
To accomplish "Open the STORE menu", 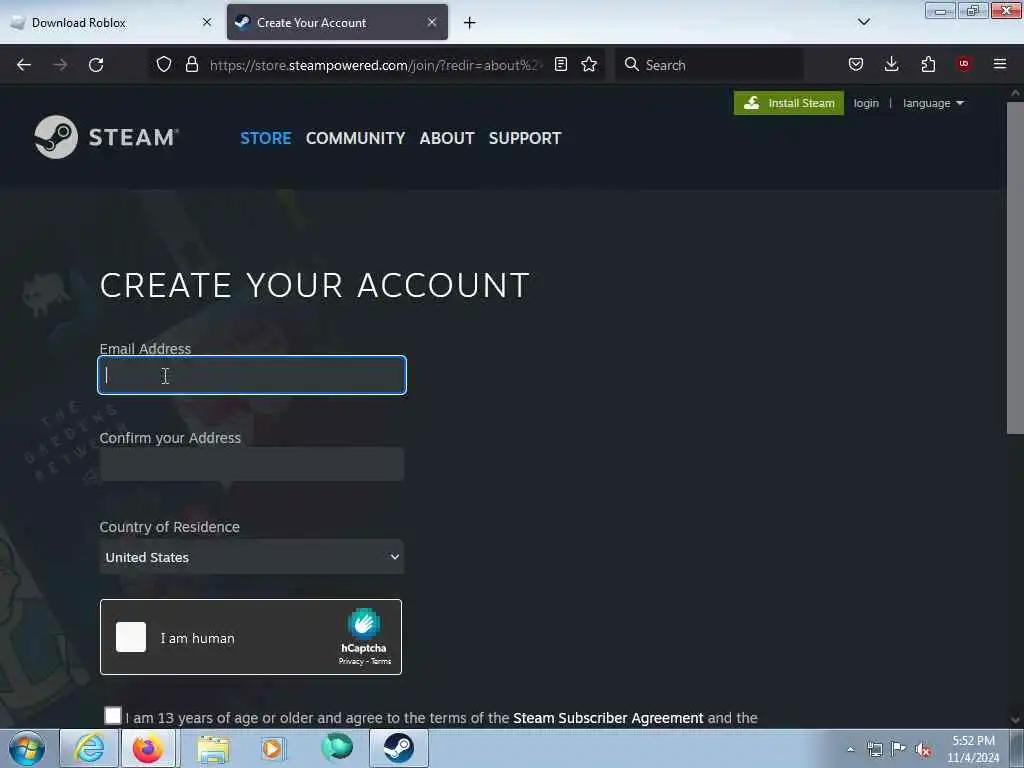I will pos(266,138).
